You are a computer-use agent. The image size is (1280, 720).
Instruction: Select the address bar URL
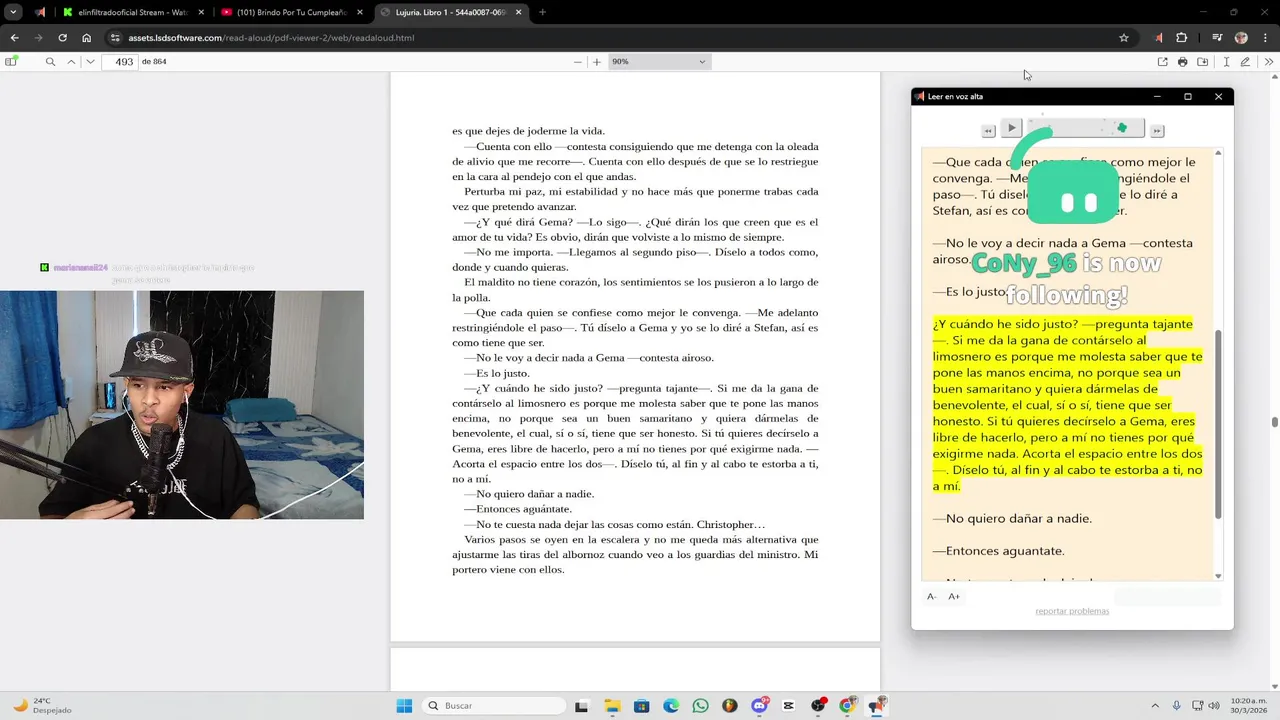[x=271, y=38]
